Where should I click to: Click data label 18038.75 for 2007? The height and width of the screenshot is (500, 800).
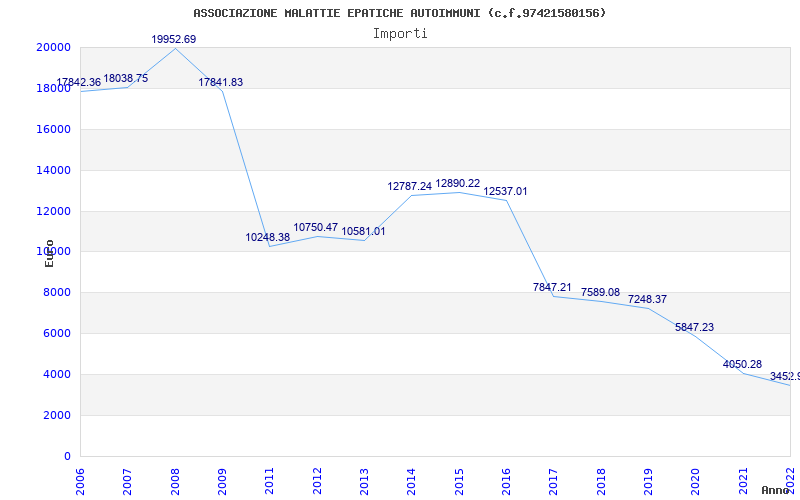coord(126,79)
